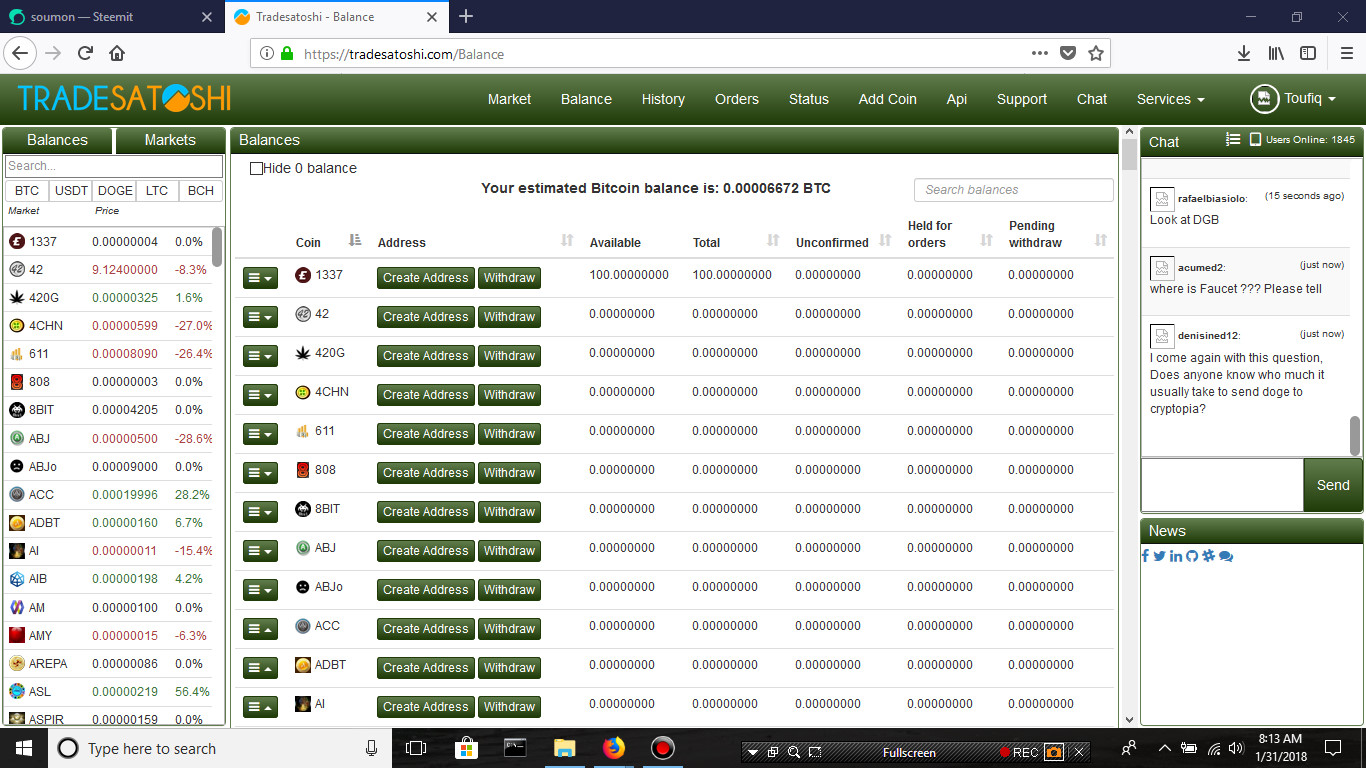The height and width of the screenshot is (768, 1366).
Task: Open the Slack icon in News panel
Action: (1208, 556)
